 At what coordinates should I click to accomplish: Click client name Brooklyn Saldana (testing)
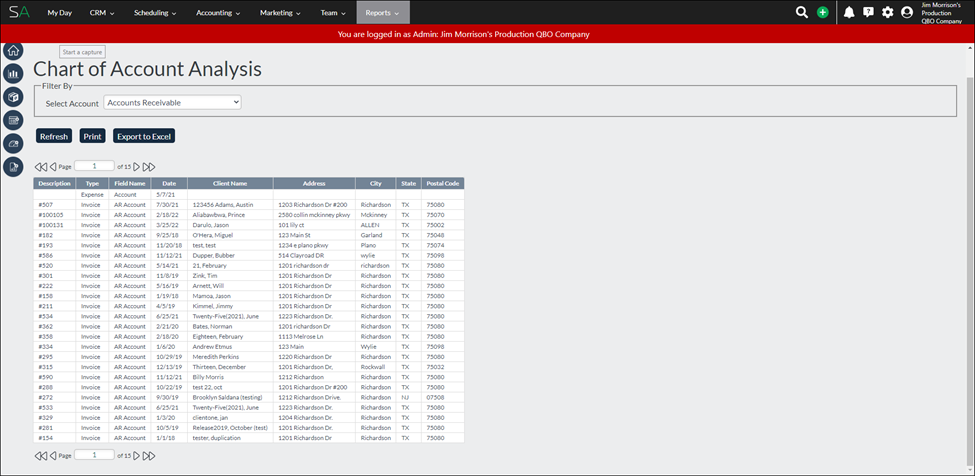point(228,397)
